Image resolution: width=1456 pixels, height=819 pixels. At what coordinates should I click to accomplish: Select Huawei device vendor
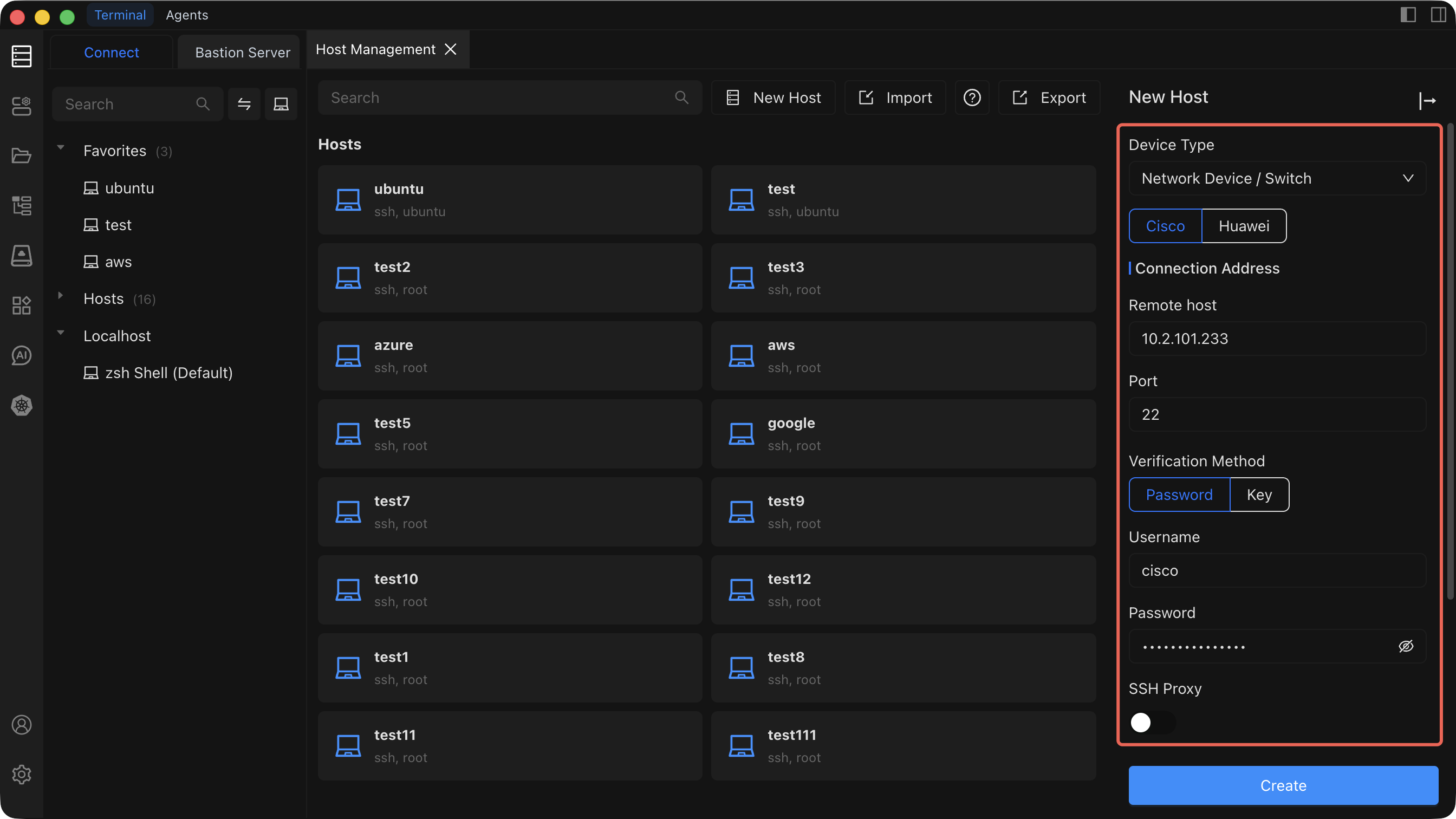[x=1244, y=226]
